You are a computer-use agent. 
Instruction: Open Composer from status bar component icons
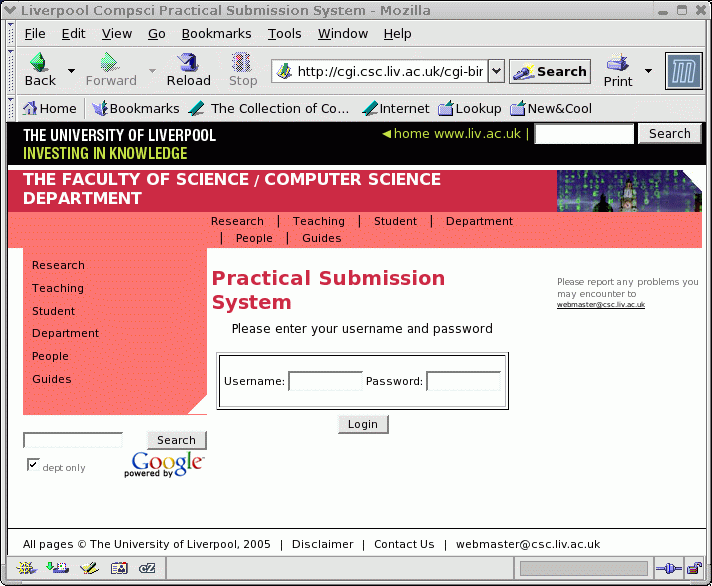pos(89,568)
